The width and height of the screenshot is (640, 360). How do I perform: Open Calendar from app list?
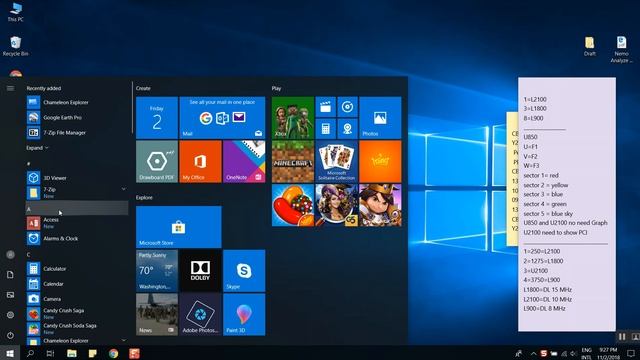tap(77, 284)
